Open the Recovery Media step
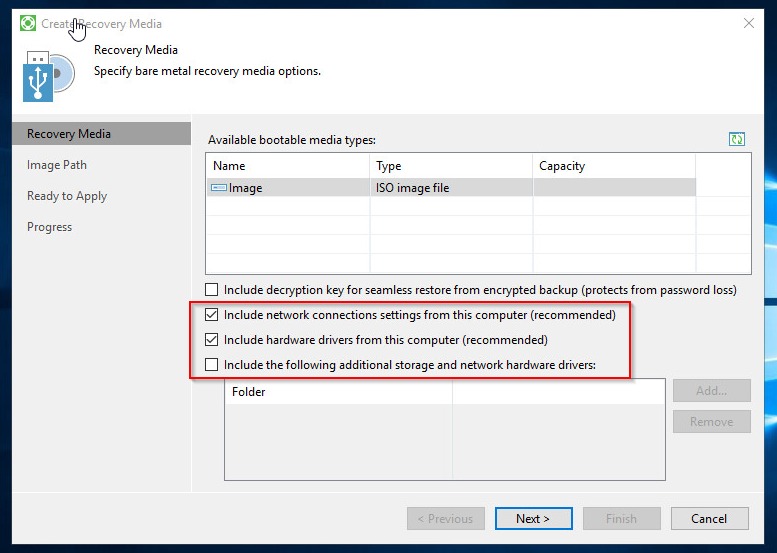This screenshot has width=777, height=553. tap(69, 134)
